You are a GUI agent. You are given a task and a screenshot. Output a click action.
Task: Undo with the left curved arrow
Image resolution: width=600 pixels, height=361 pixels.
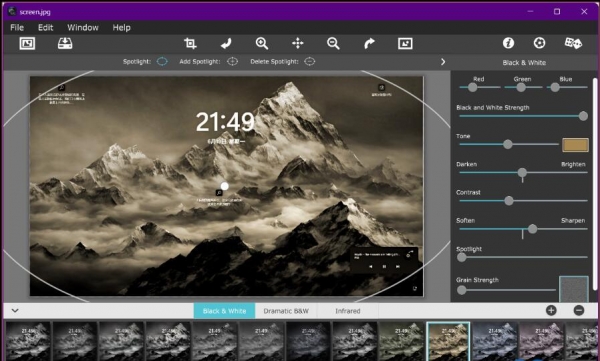226,43
